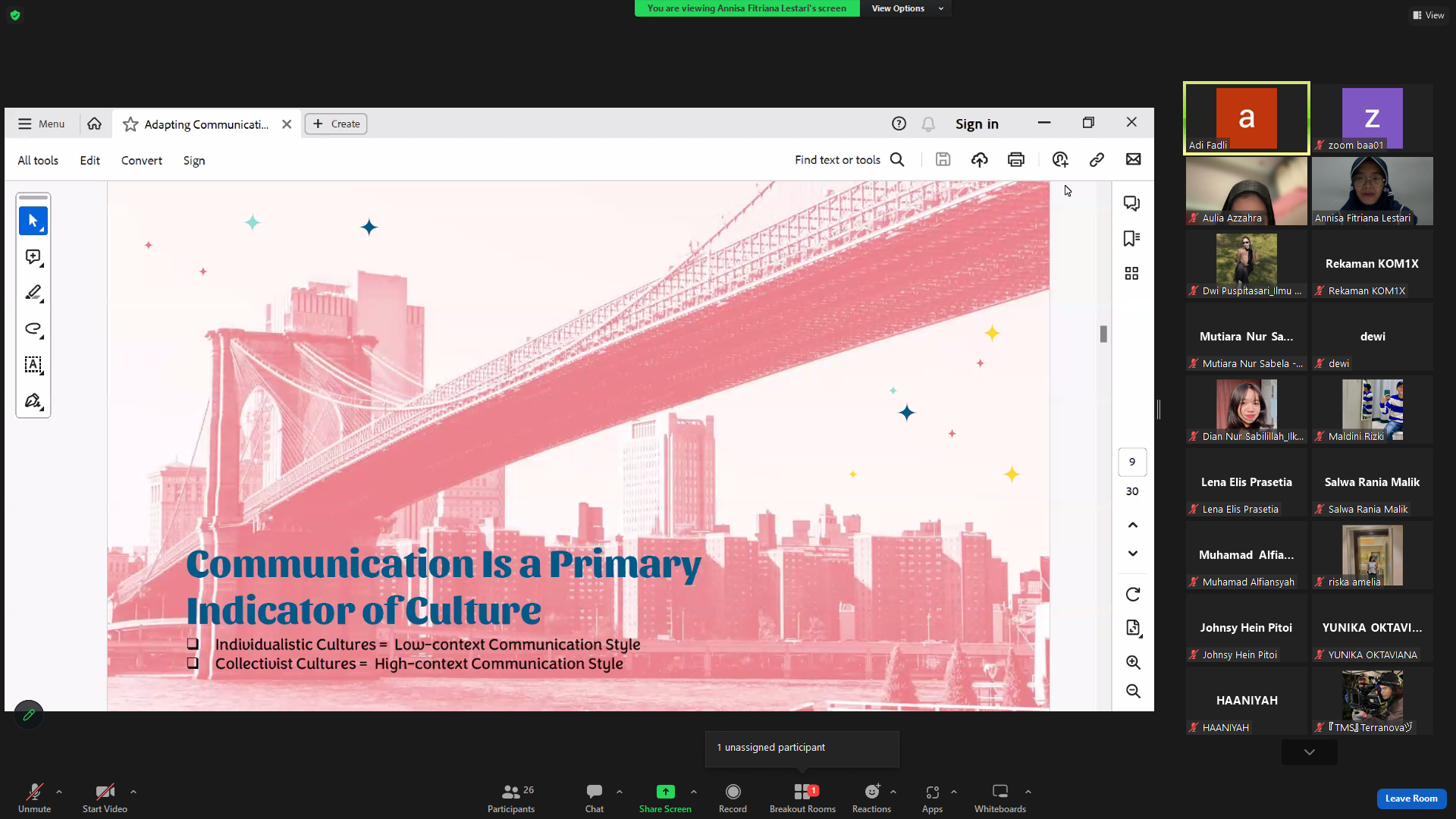
Task: Open share screen options caret
Action: click(x=694, y=792)
